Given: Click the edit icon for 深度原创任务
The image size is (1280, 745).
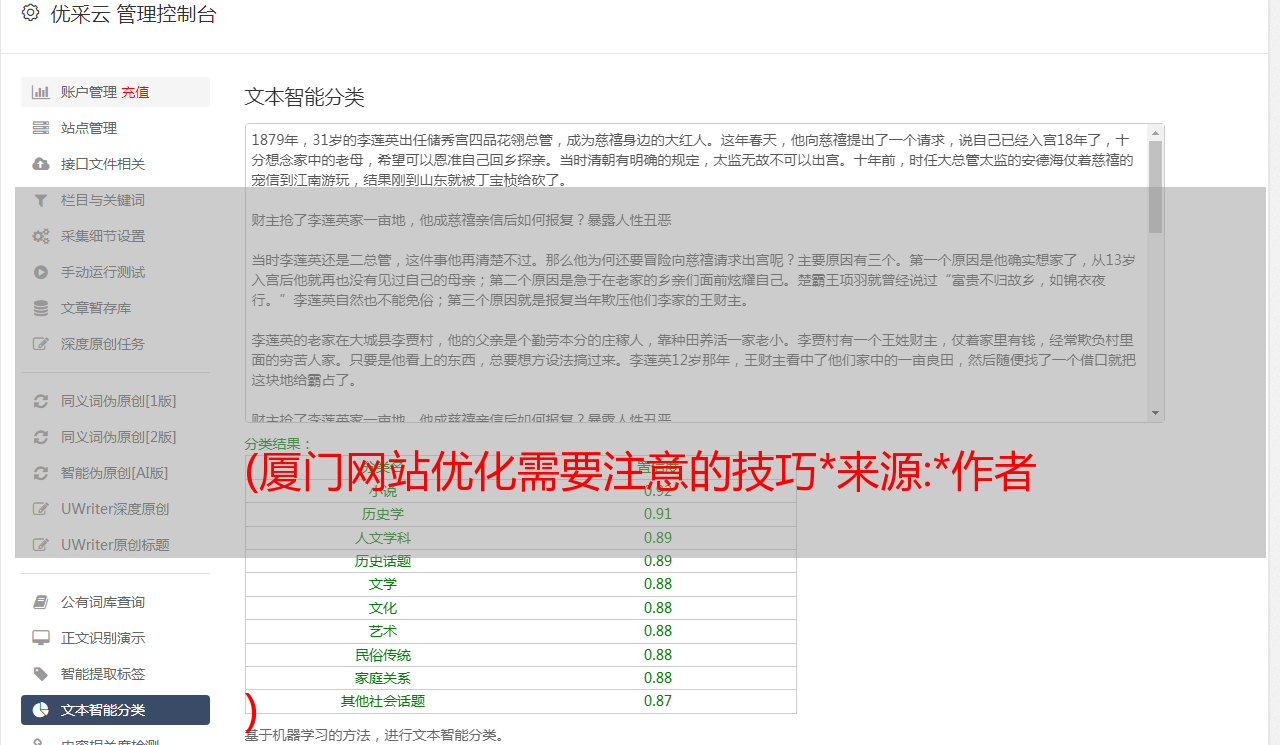Looking at the screenshot, I should tap(41, 344).
